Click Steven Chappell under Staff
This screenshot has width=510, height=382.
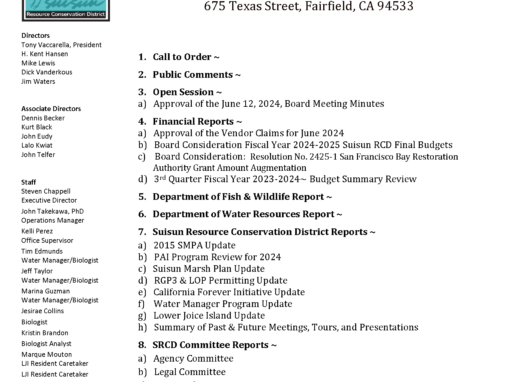click(46, 191)
